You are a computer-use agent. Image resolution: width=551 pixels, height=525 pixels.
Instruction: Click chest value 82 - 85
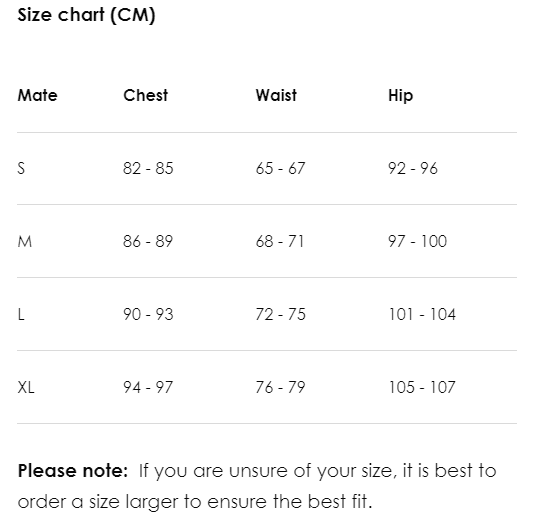click(148, 168)
